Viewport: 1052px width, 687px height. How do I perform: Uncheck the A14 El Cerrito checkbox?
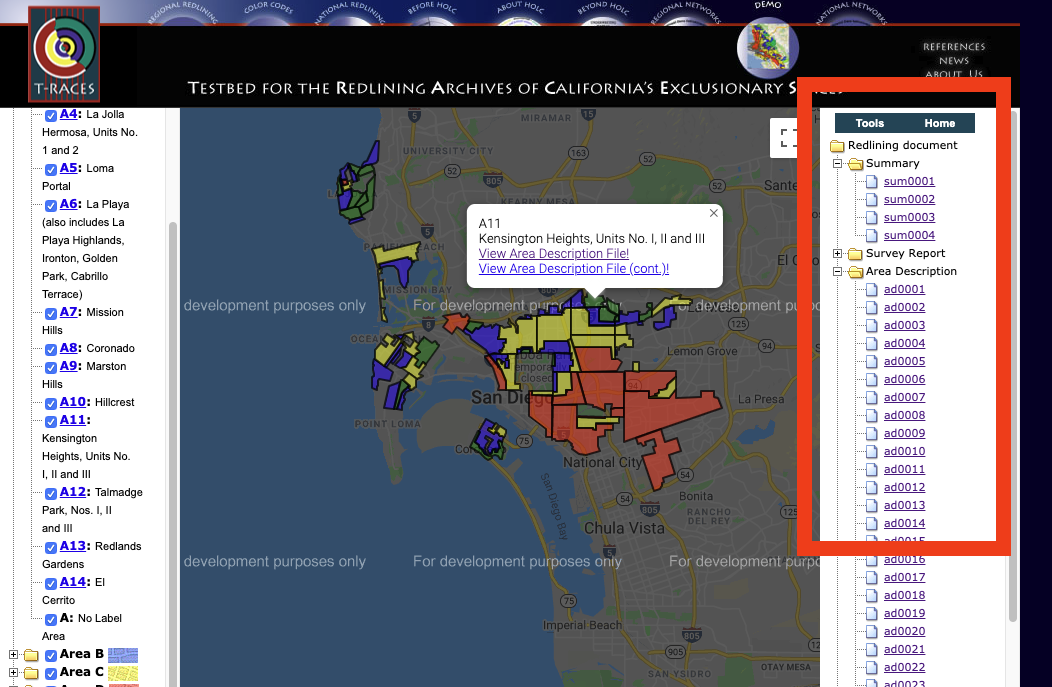pos(50,584)
